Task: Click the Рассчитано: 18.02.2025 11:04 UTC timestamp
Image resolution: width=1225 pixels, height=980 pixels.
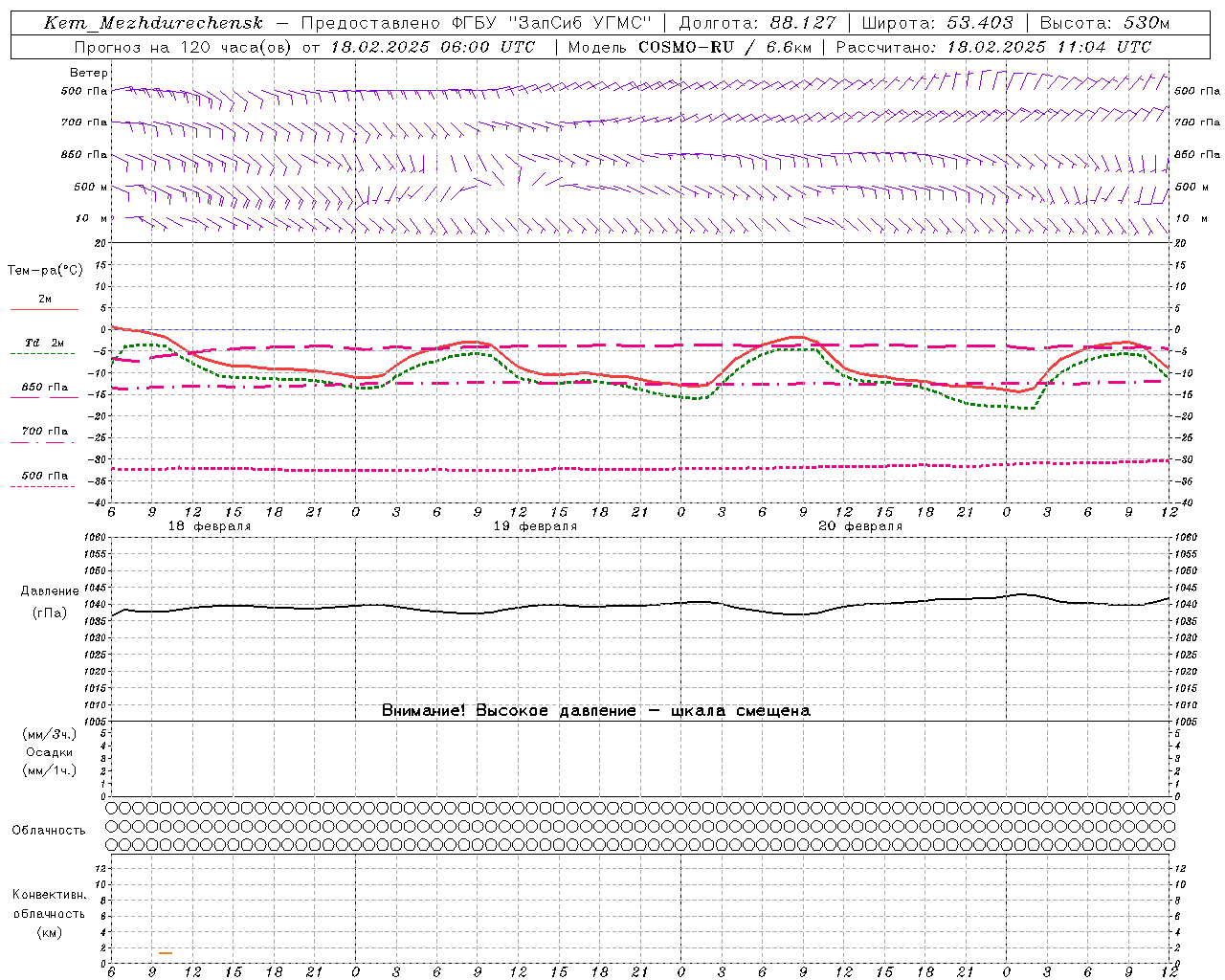Action: (x=993, y=47)
